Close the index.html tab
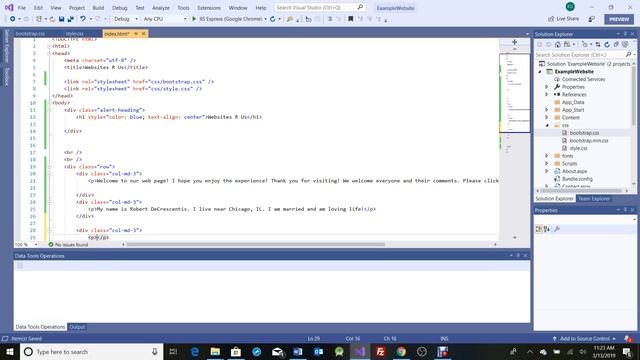640x360 pixels. [x=144, y=33]
